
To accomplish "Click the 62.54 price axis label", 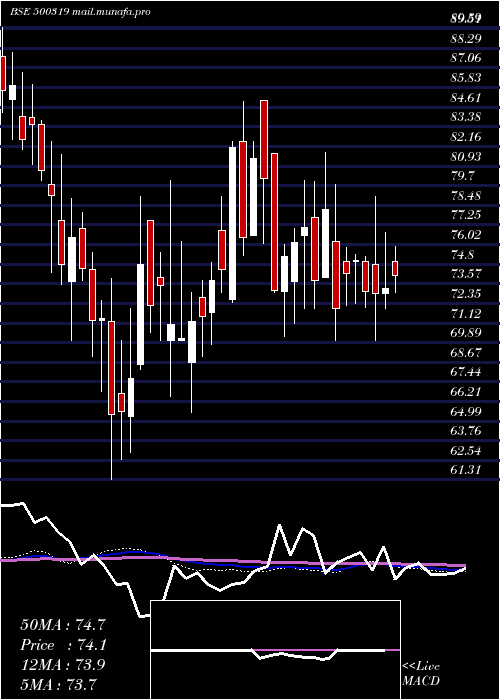I will [x=466, y=451].
